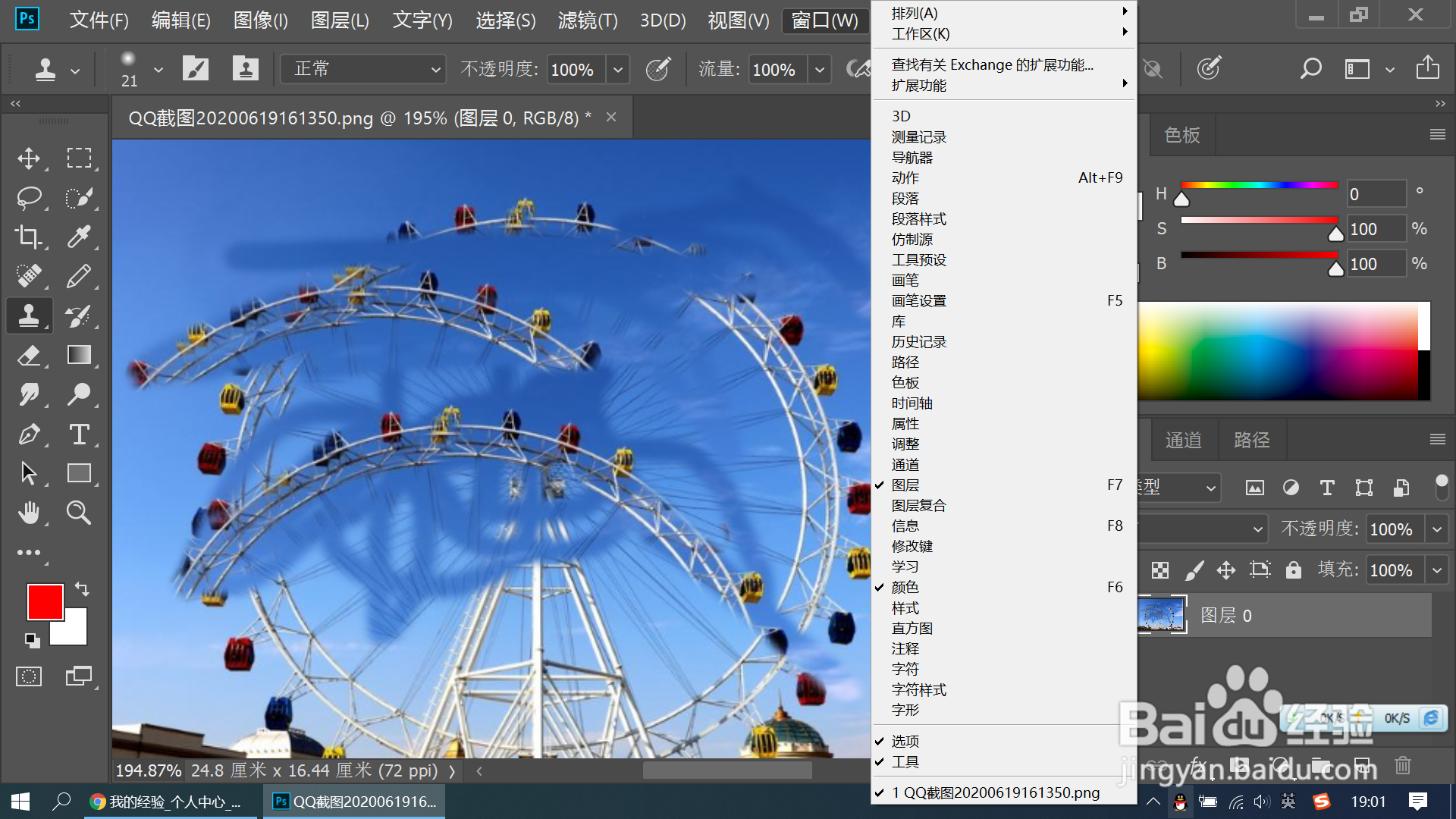Select the Clone Stamp tool in toolbox

[29, 315]
